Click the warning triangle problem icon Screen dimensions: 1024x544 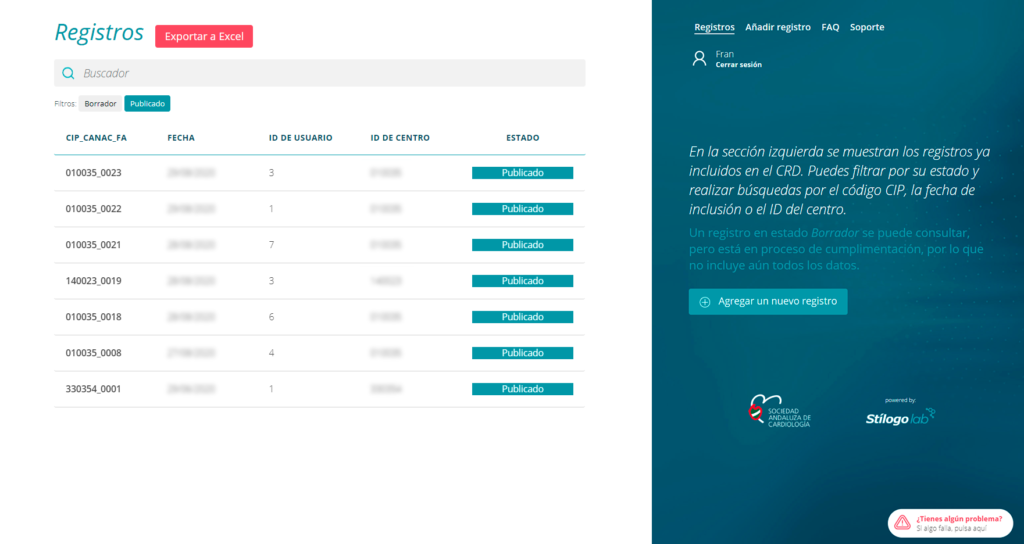pos(902,522)
